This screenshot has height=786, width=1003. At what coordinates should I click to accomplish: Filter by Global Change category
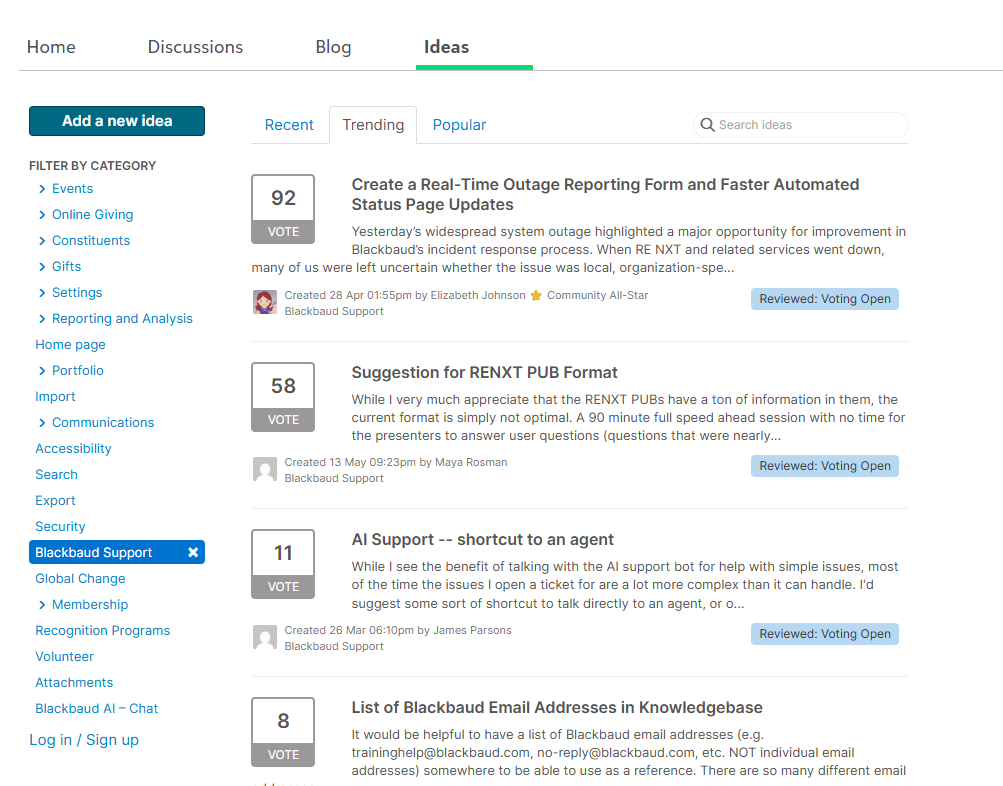click(x=80, y=579)
